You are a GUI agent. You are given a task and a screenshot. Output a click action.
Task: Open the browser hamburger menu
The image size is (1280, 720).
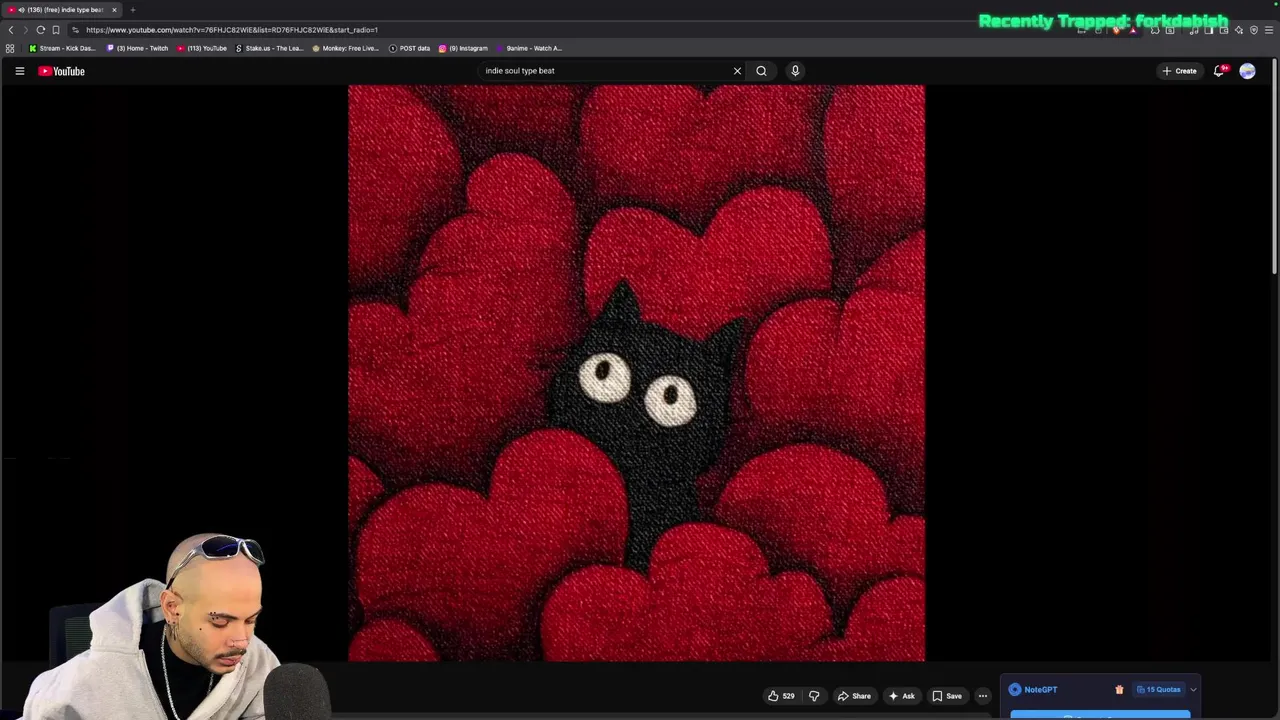click(x=1269, y=31)
